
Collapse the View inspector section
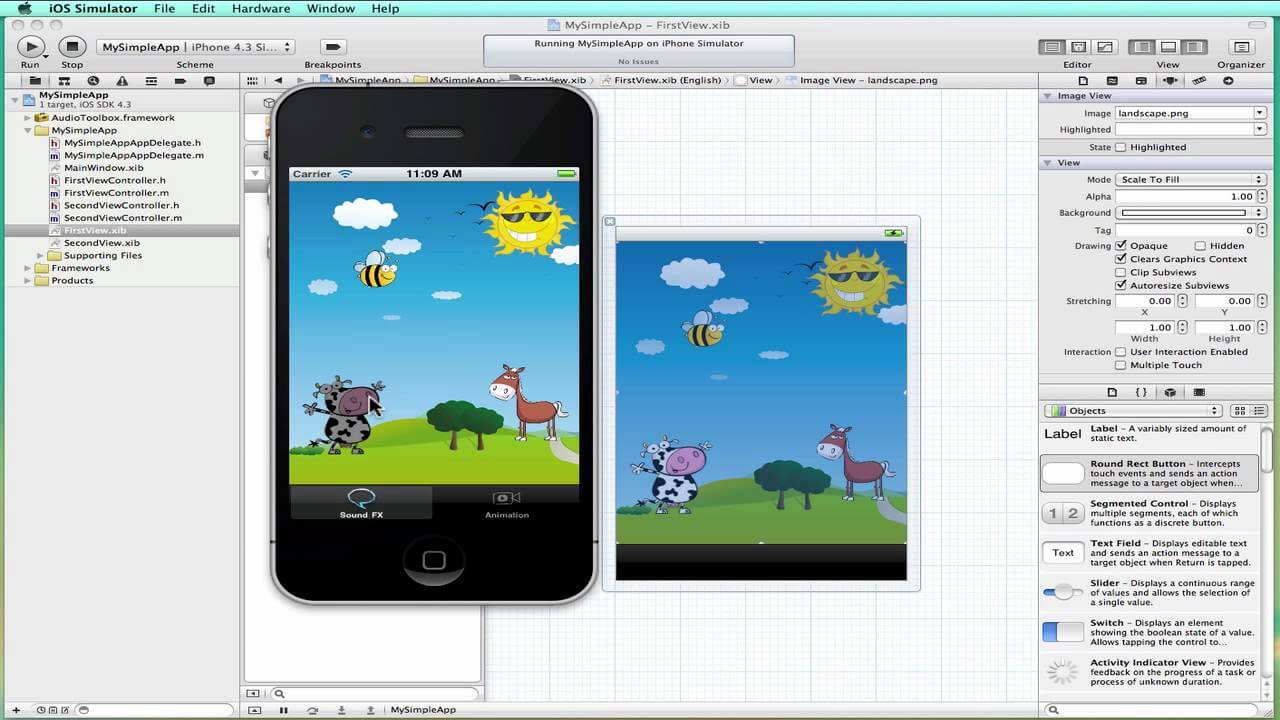click(1048, 162)
